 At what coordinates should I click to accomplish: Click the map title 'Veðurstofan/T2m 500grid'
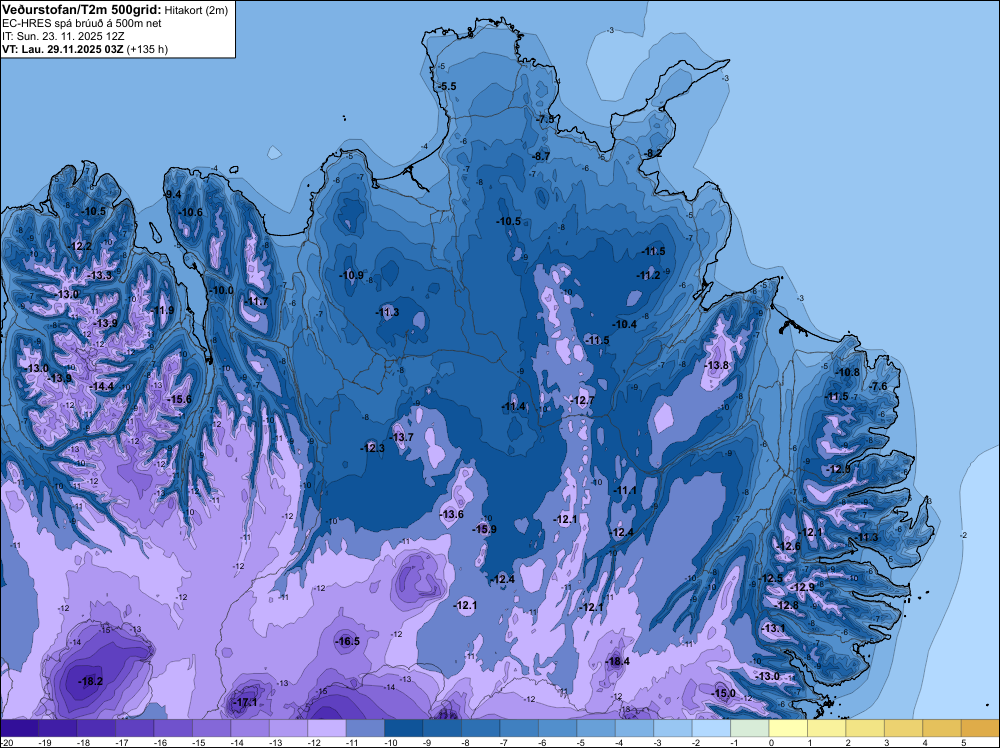coord(82,9)
